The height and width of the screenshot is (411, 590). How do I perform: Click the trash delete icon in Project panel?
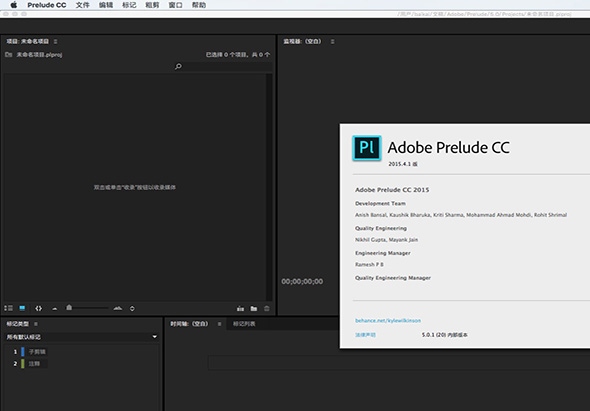(267, 309)
